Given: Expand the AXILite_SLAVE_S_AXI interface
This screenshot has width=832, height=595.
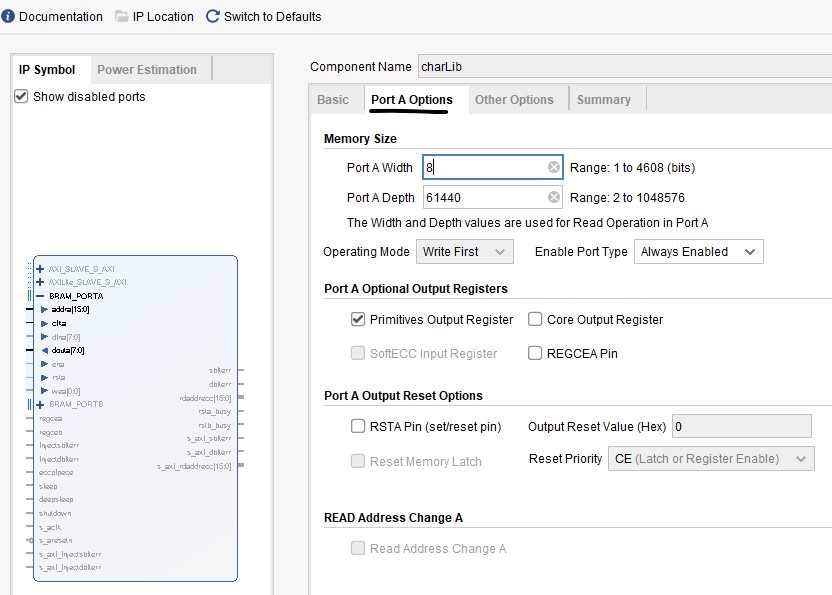Looking at the screenshot, I should [40, 282].
